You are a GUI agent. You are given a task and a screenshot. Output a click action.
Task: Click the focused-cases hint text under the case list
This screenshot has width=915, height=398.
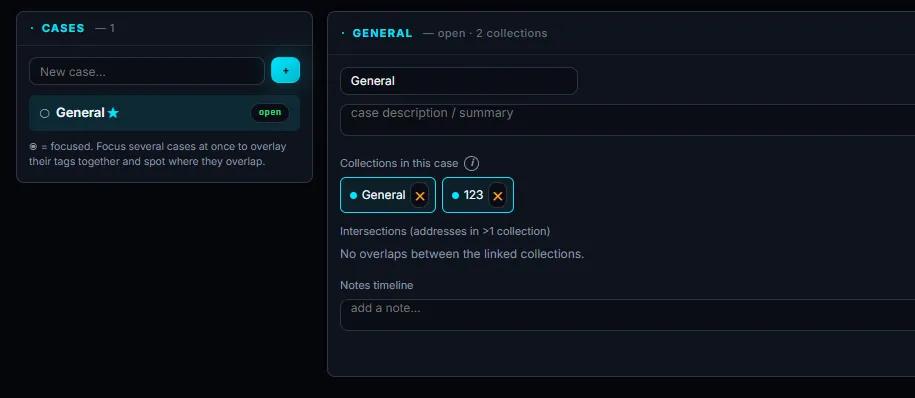[158, 154]
